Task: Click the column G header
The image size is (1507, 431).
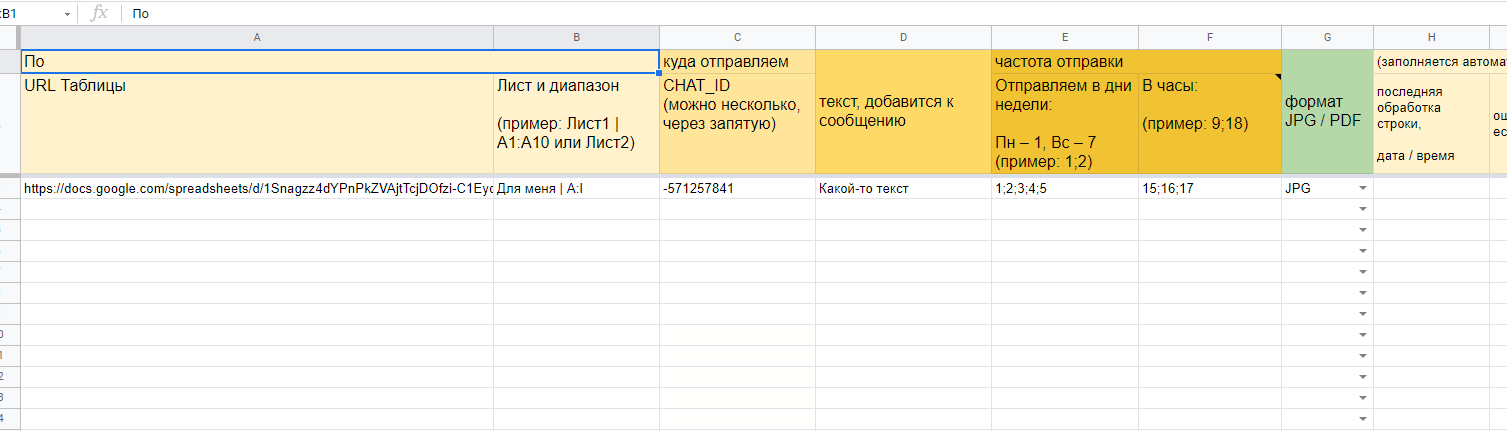Action: click(x=1327, y=37)
